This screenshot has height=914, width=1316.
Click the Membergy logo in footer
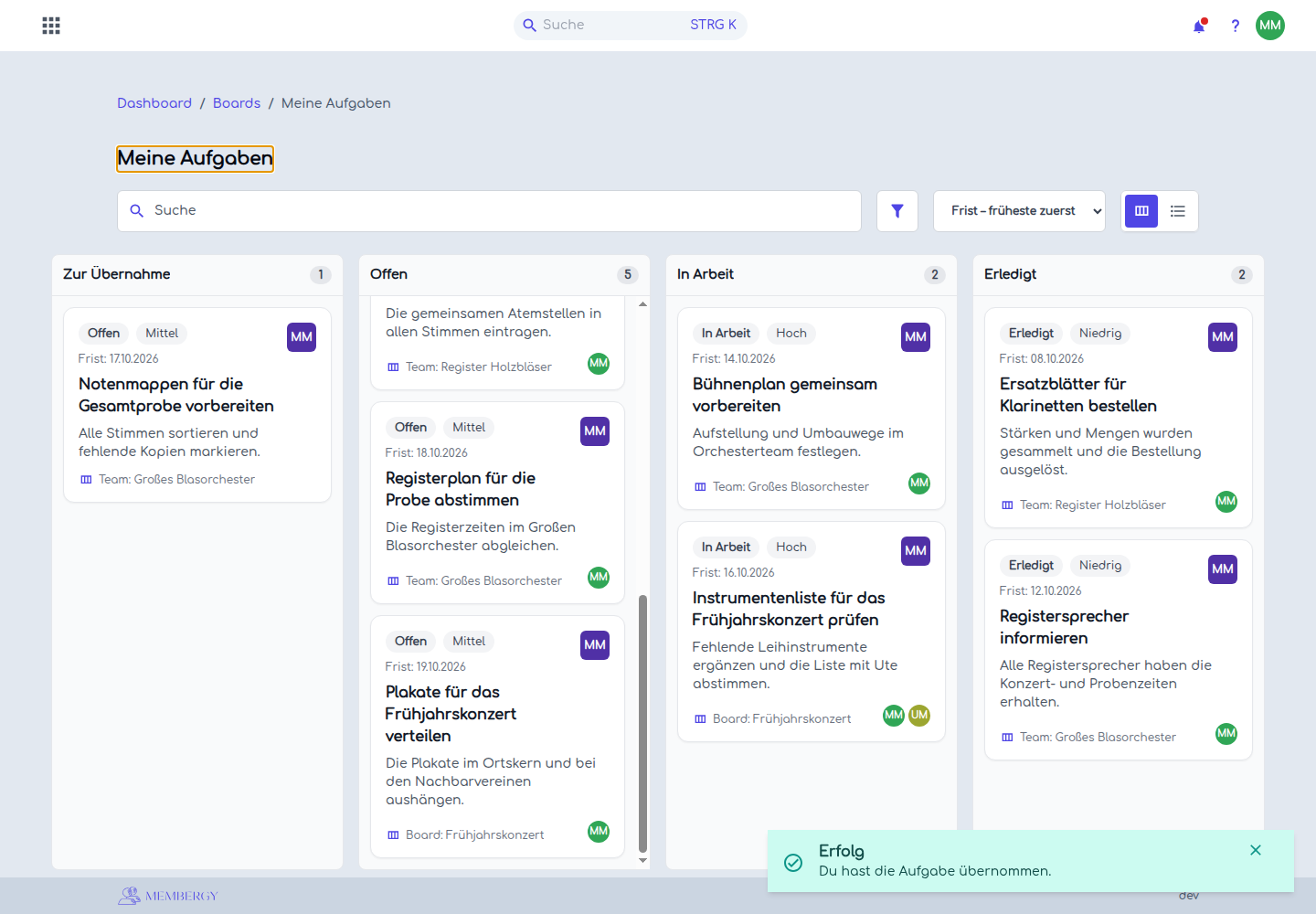(168, 896)
